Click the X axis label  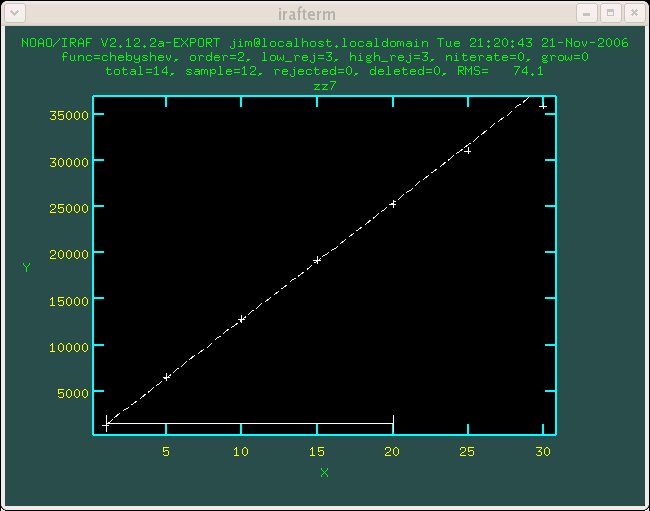click(324, 472)
